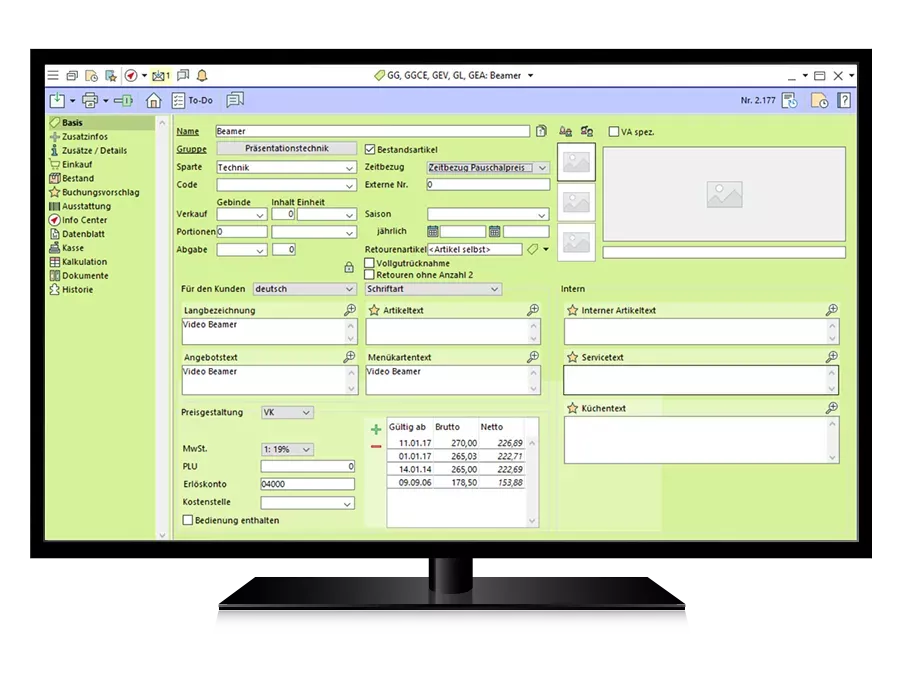Select Kalkulation in the left sidebar
The height and width of the screenshot is (675, 900).
click(x=84, y=262)
